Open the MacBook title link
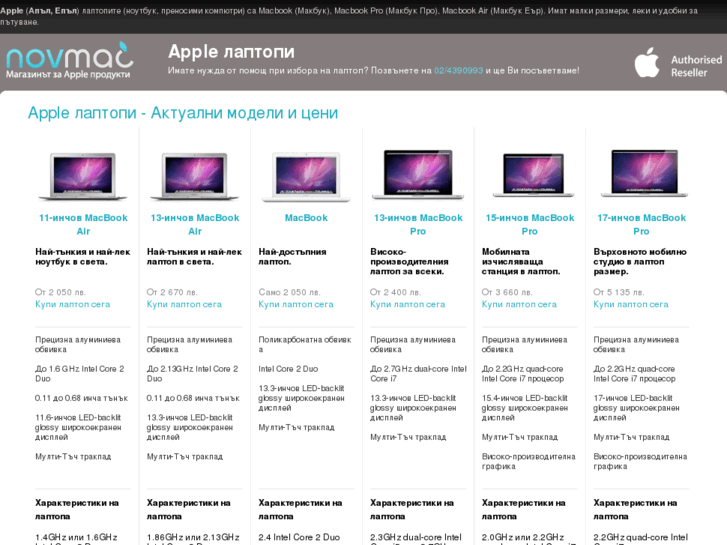 (x=306, y=218)
